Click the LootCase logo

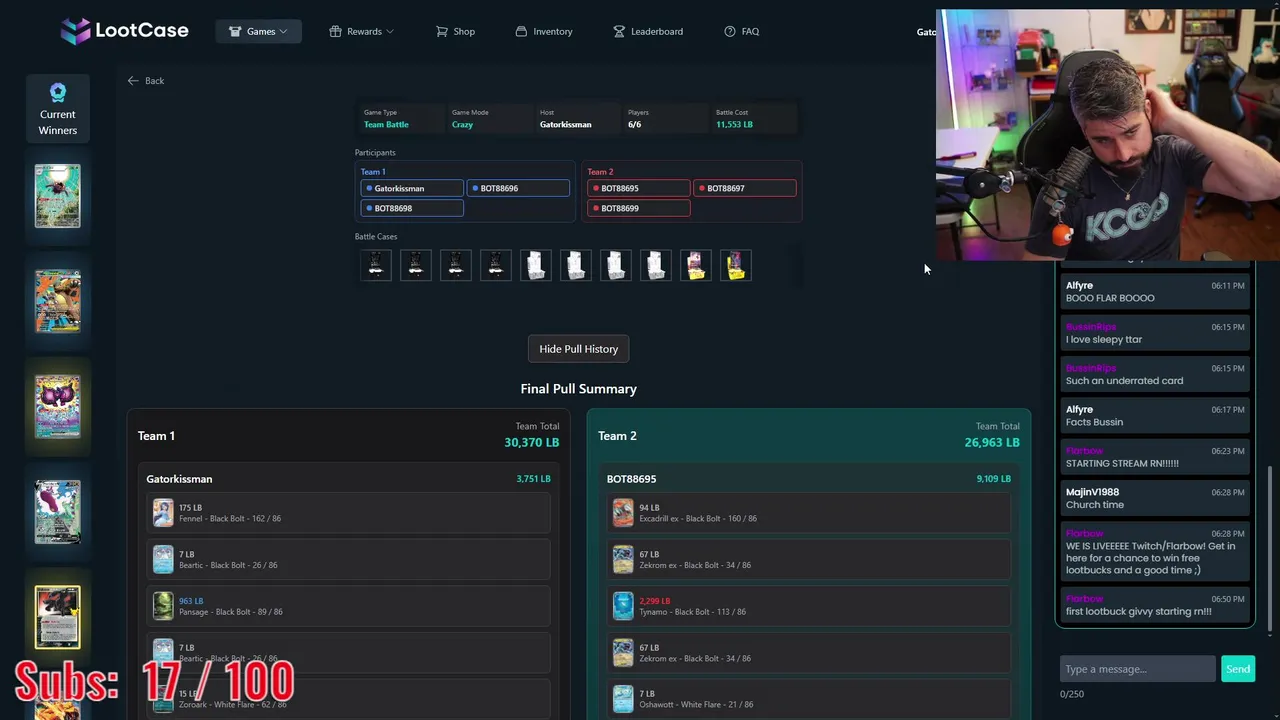[124, 31]
